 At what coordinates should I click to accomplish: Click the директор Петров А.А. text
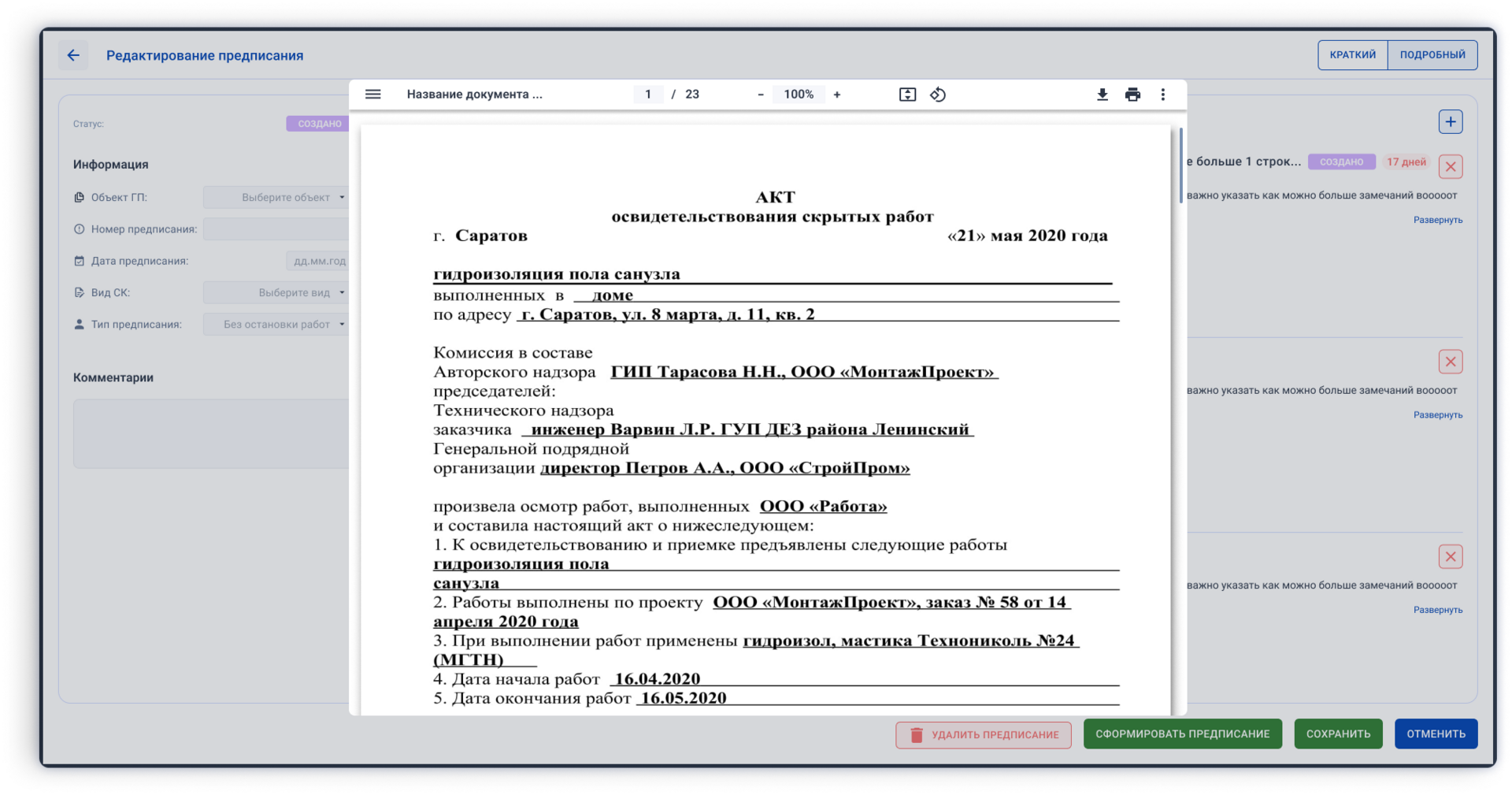pyautogui.click(x=725, y=468)
